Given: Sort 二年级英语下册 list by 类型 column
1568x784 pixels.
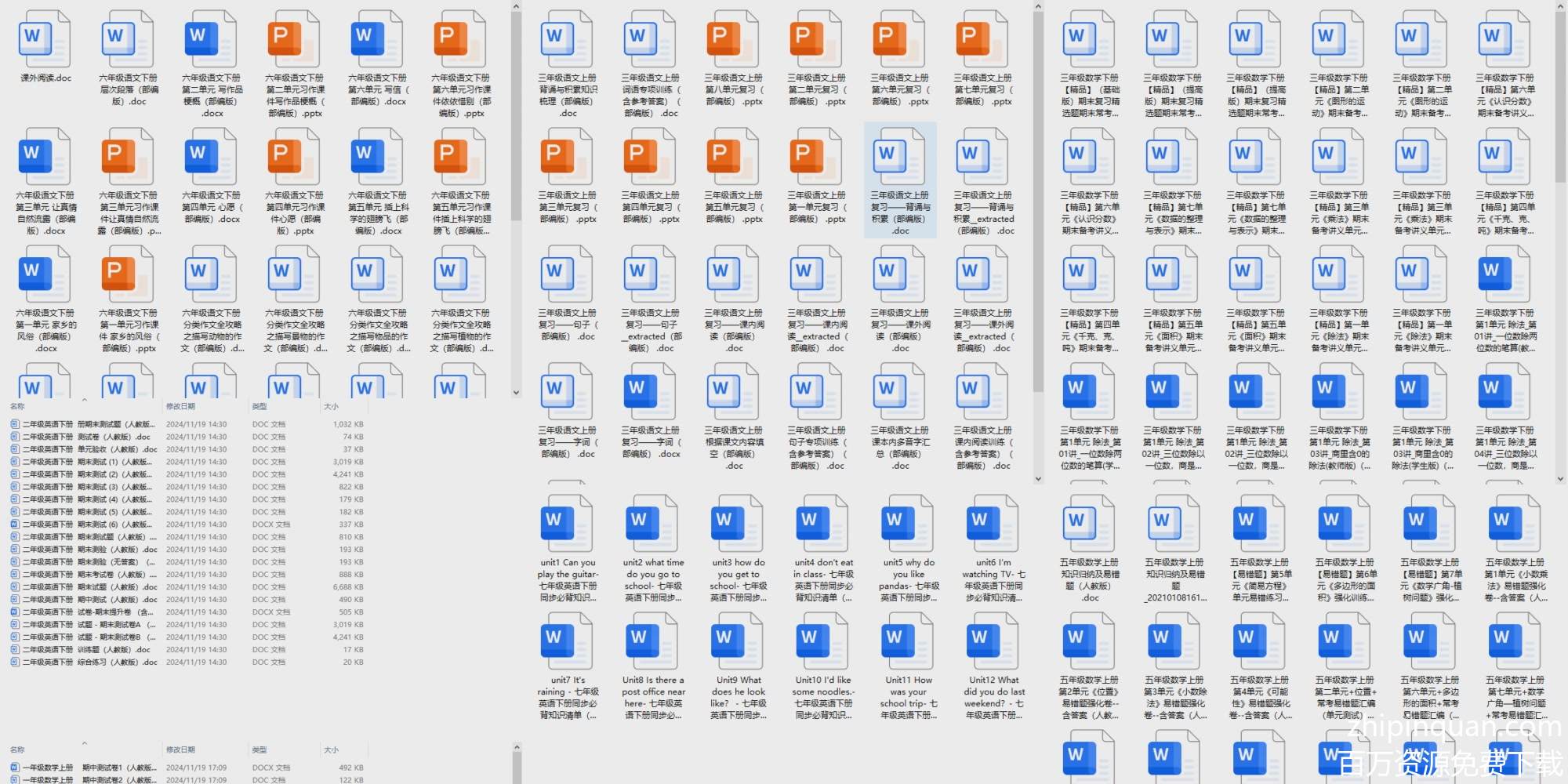Looking at the screenshot, I should [260, 406].
